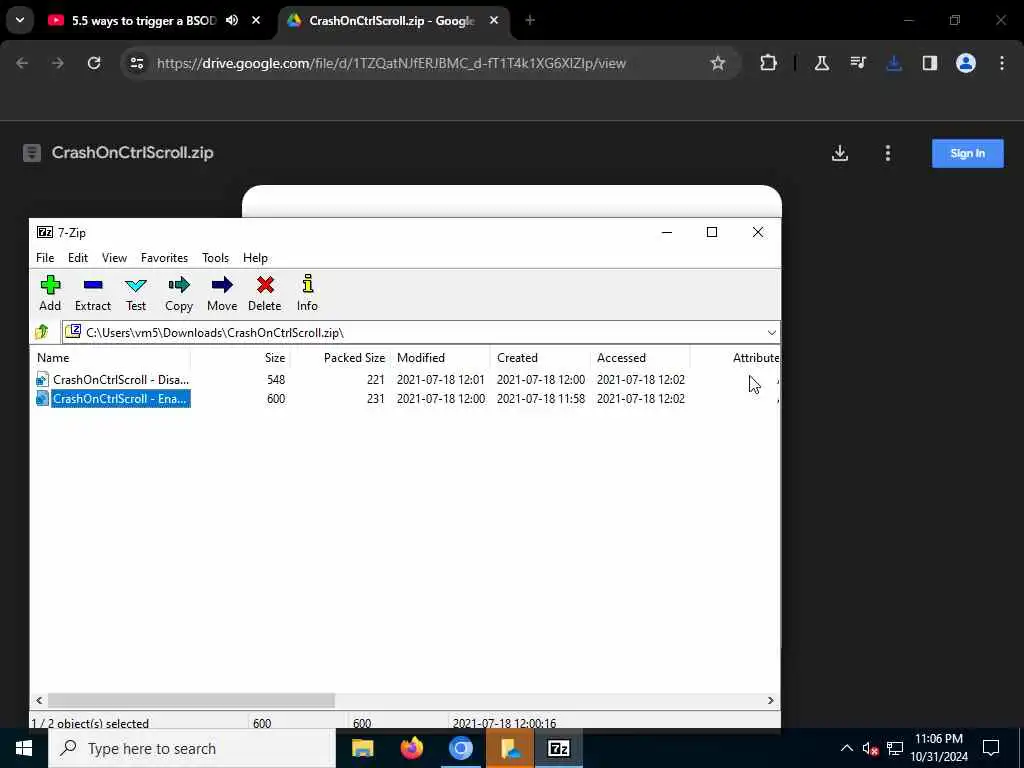Click created date 2021-07-18 11:58
Image resolution: width=1024 pixels, height=768 pixels.
[x=541, y=398]
